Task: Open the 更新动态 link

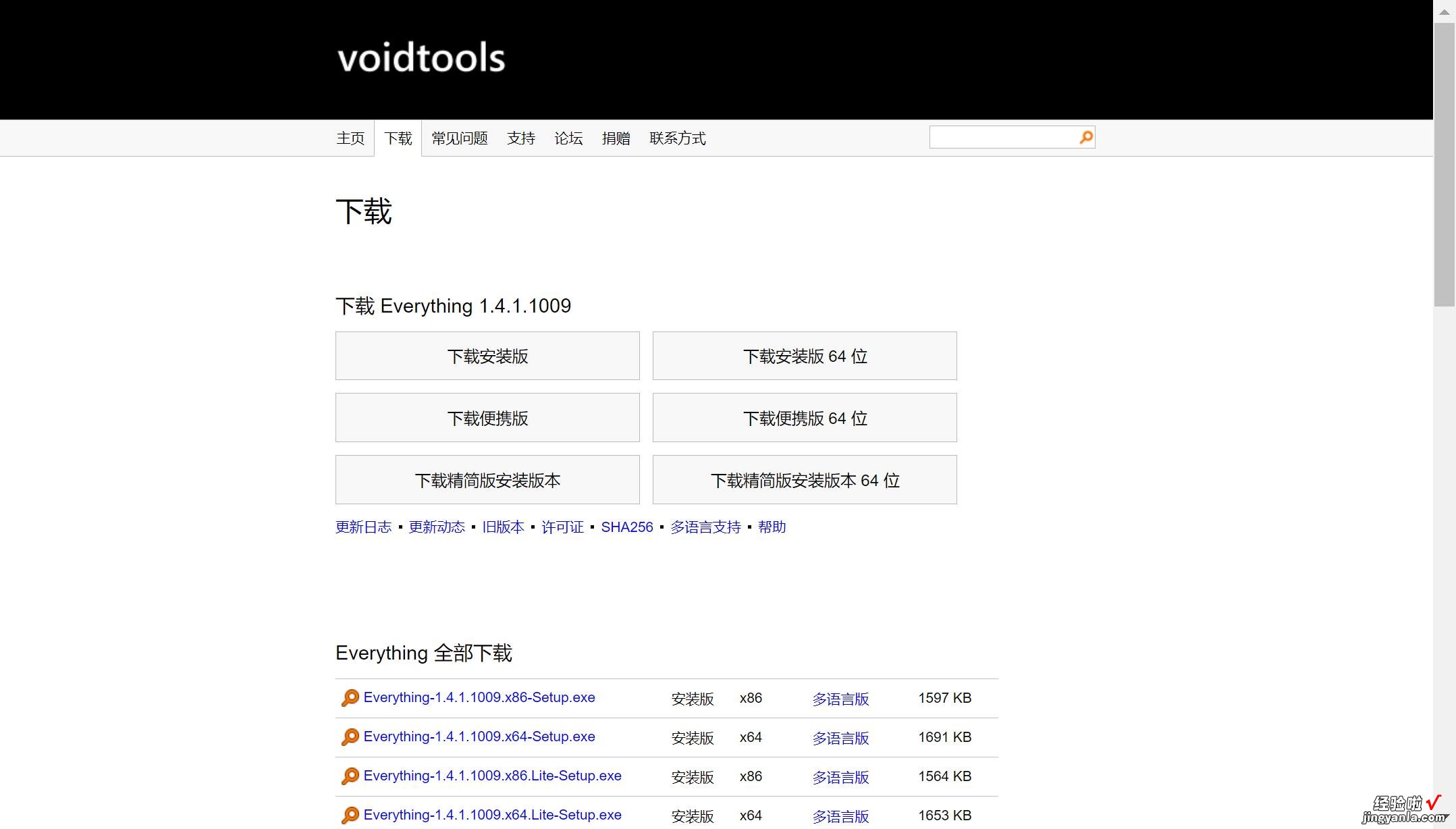Action: click(437, 527)
